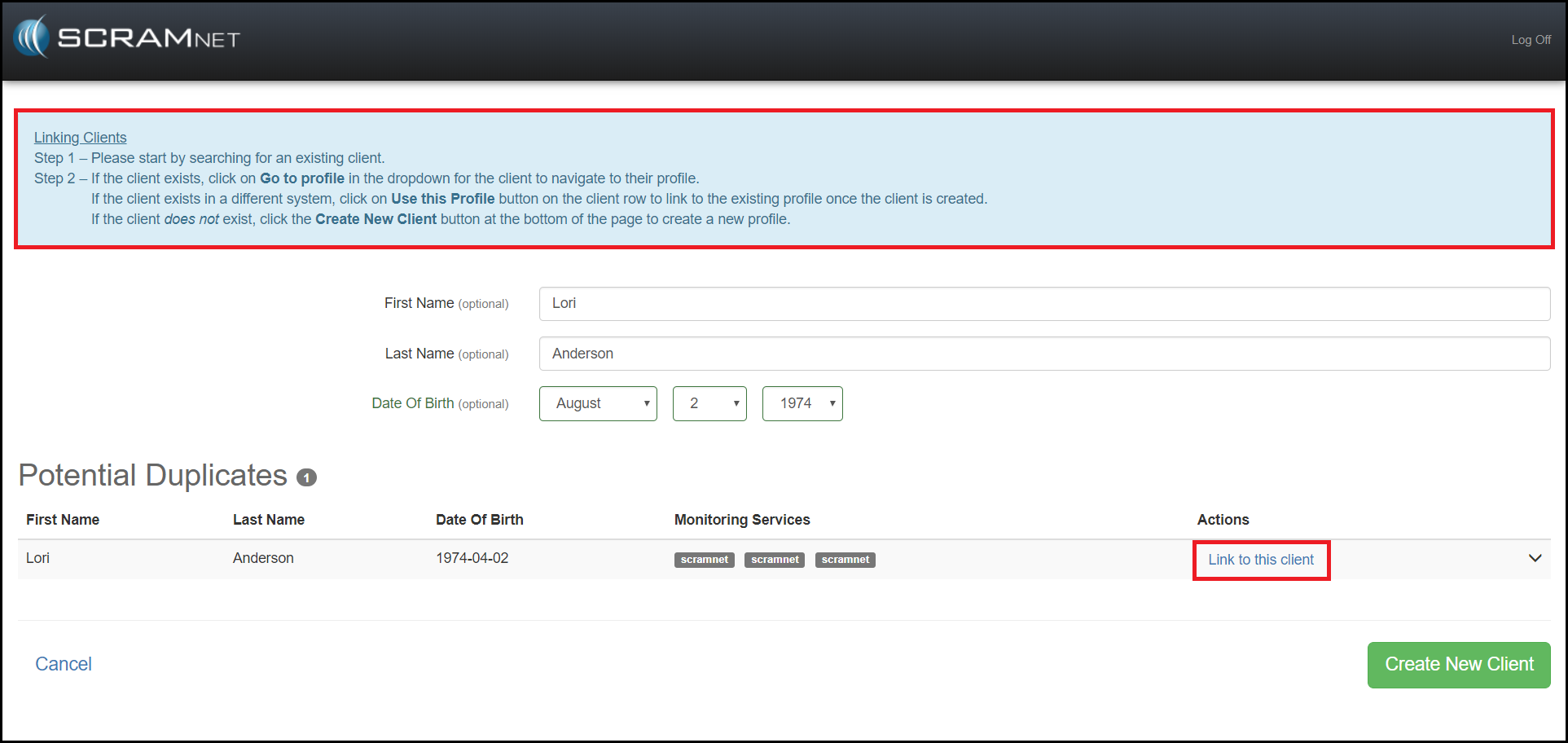This screenshot has width=1568, height=743.
Task: Cancel the client search
Action: pyautogui.click(x=64, y=664)
